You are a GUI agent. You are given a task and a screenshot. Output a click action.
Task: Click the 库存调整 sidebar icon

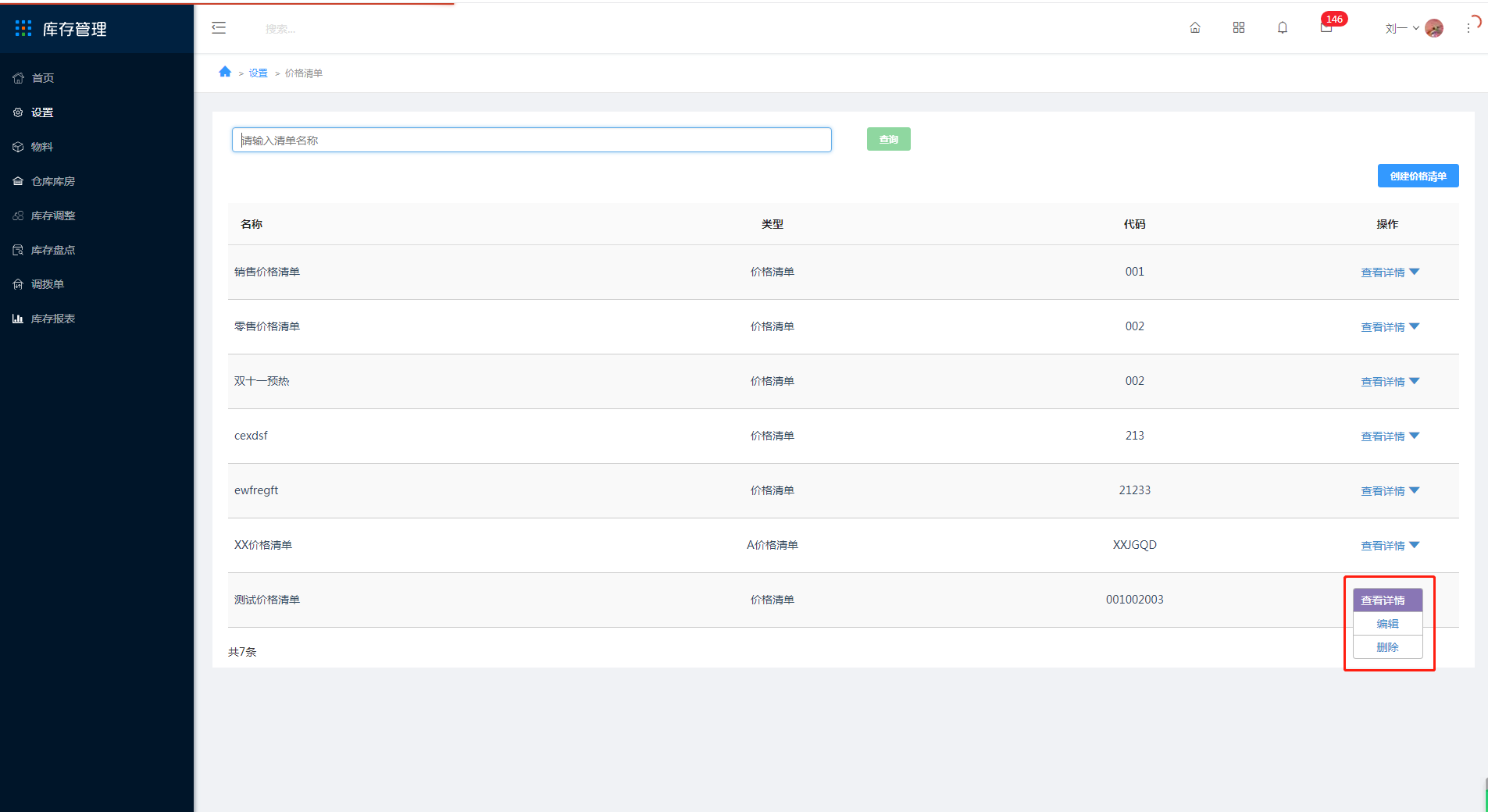18,215
